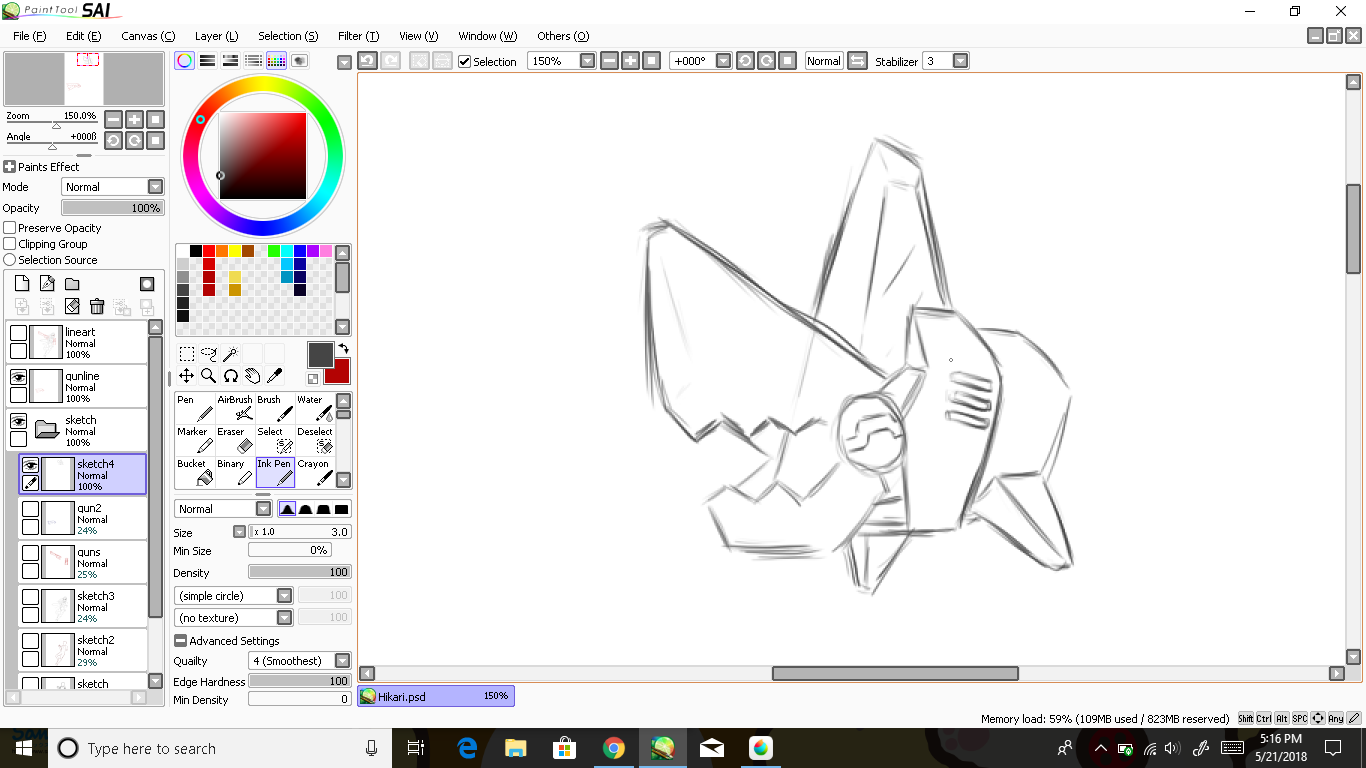This screenshot has height=768, width=1366.
Task: Create a new linework layer
Action: pos(47,284)
